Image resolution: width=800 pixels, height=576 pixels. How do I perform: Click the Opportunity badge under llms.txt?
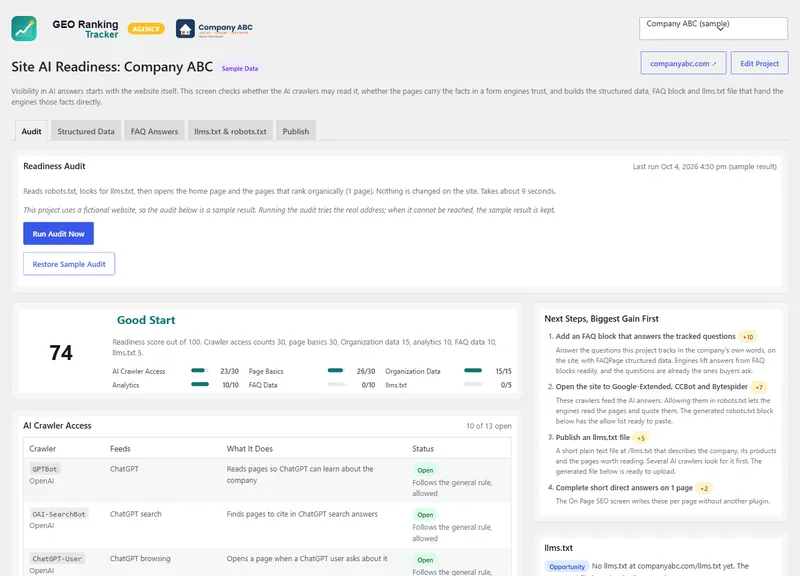click(567, 566)
